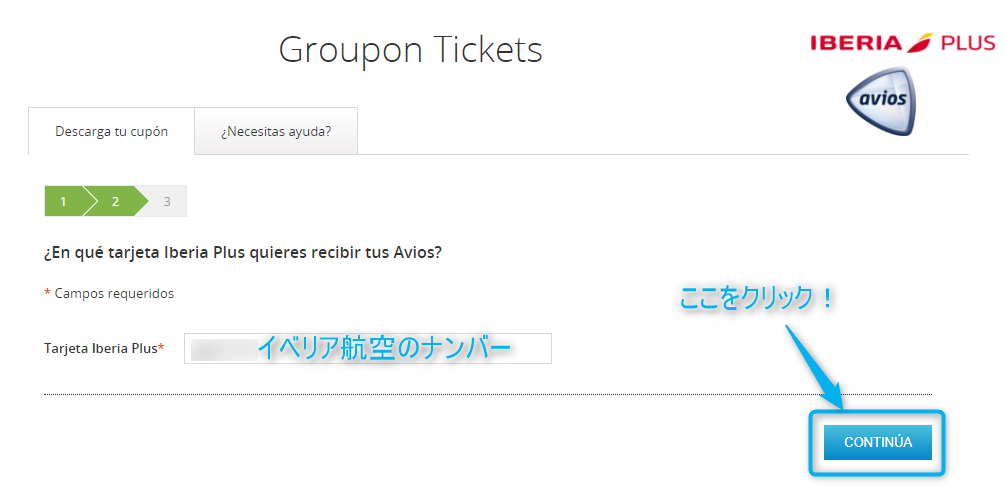Viewport: 1006px width, 502px height.
Task: Click the Groupon Tickets page title
Action: point(410,49)
